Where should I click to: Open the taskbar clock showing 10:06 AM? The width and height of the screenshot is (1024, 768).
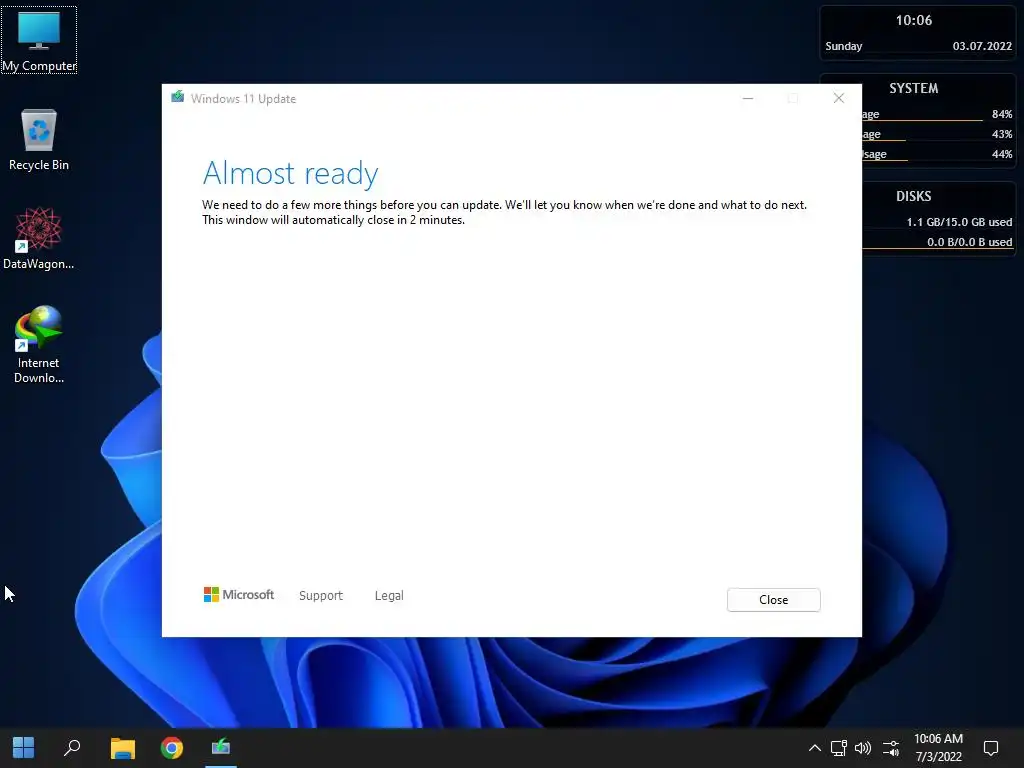pyautogui.click(x=938, y=748)
